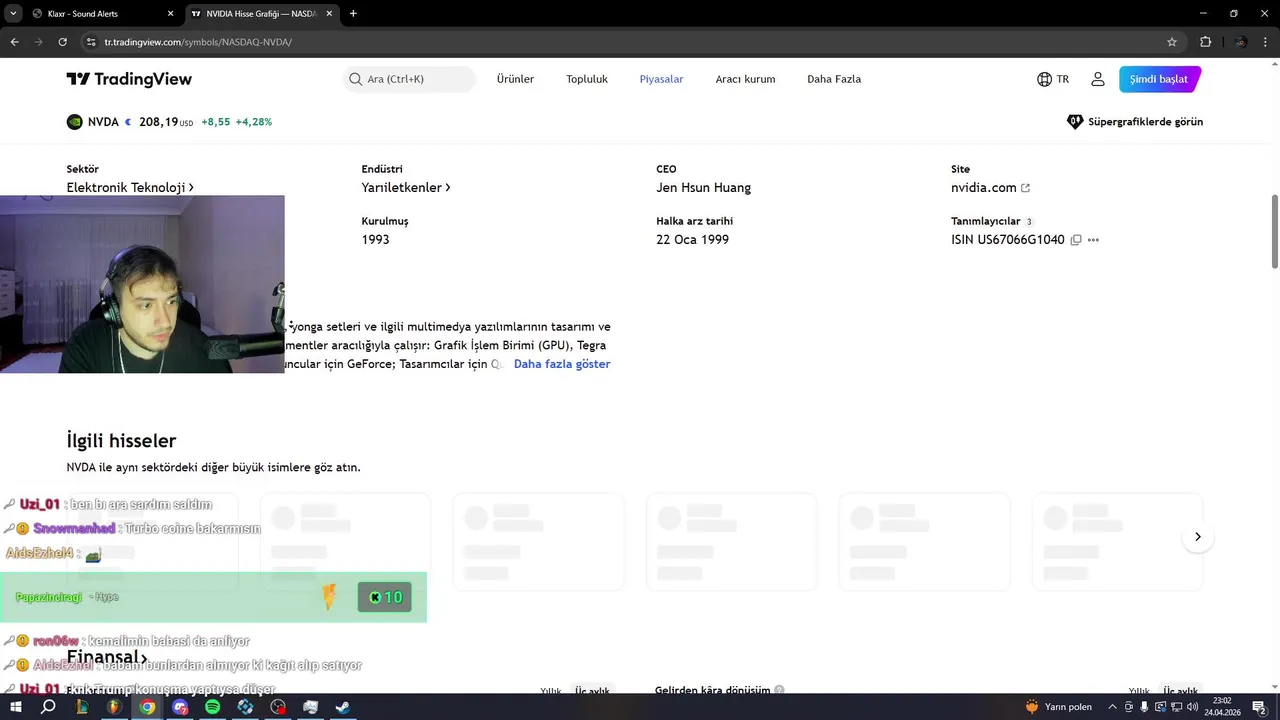Expand the Elektronik Teknoloji sector link
The height and width of the screenshot is (720, 1280).
coord(130,188)
